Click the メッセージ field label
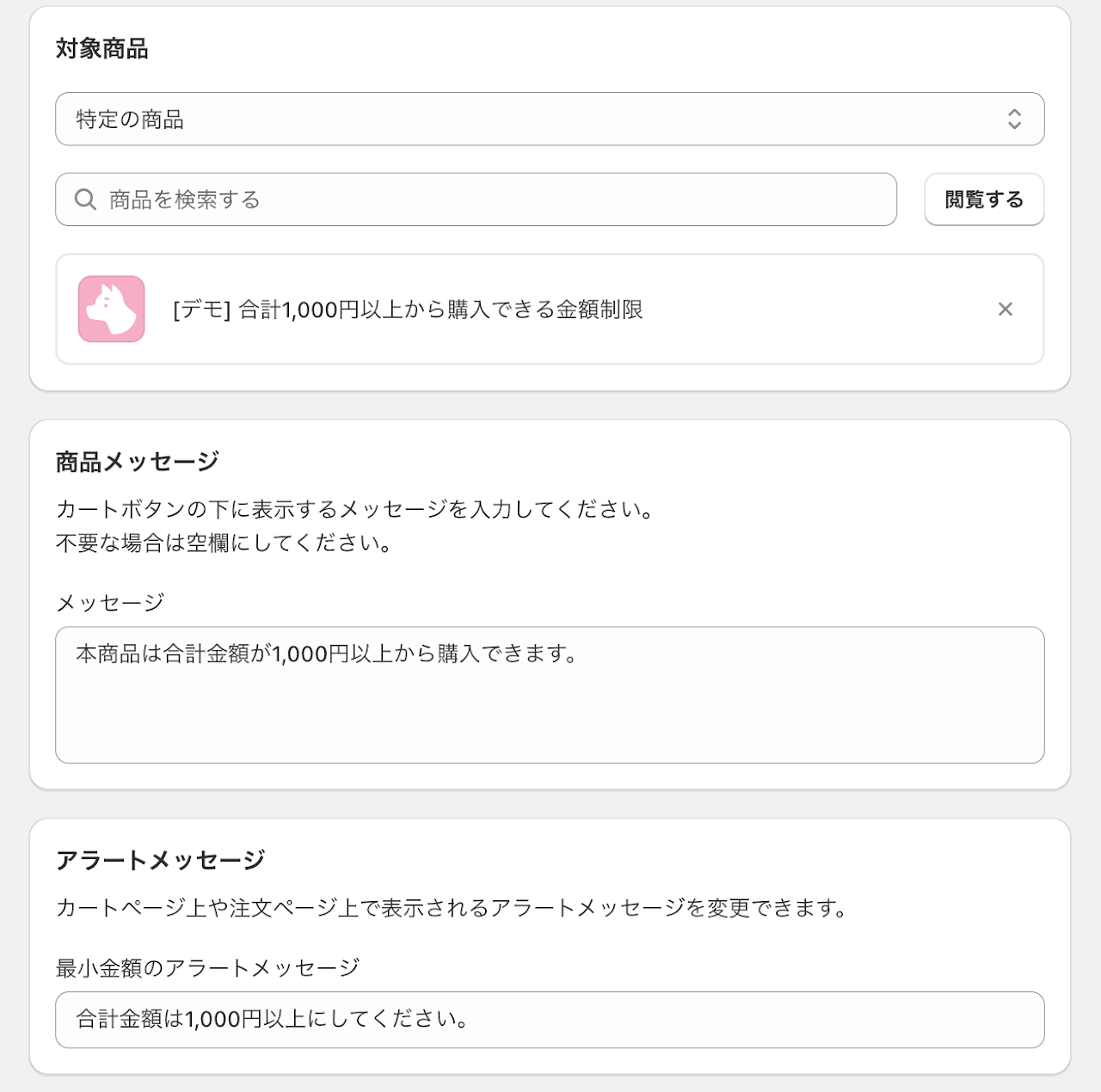 click(110, 603)
